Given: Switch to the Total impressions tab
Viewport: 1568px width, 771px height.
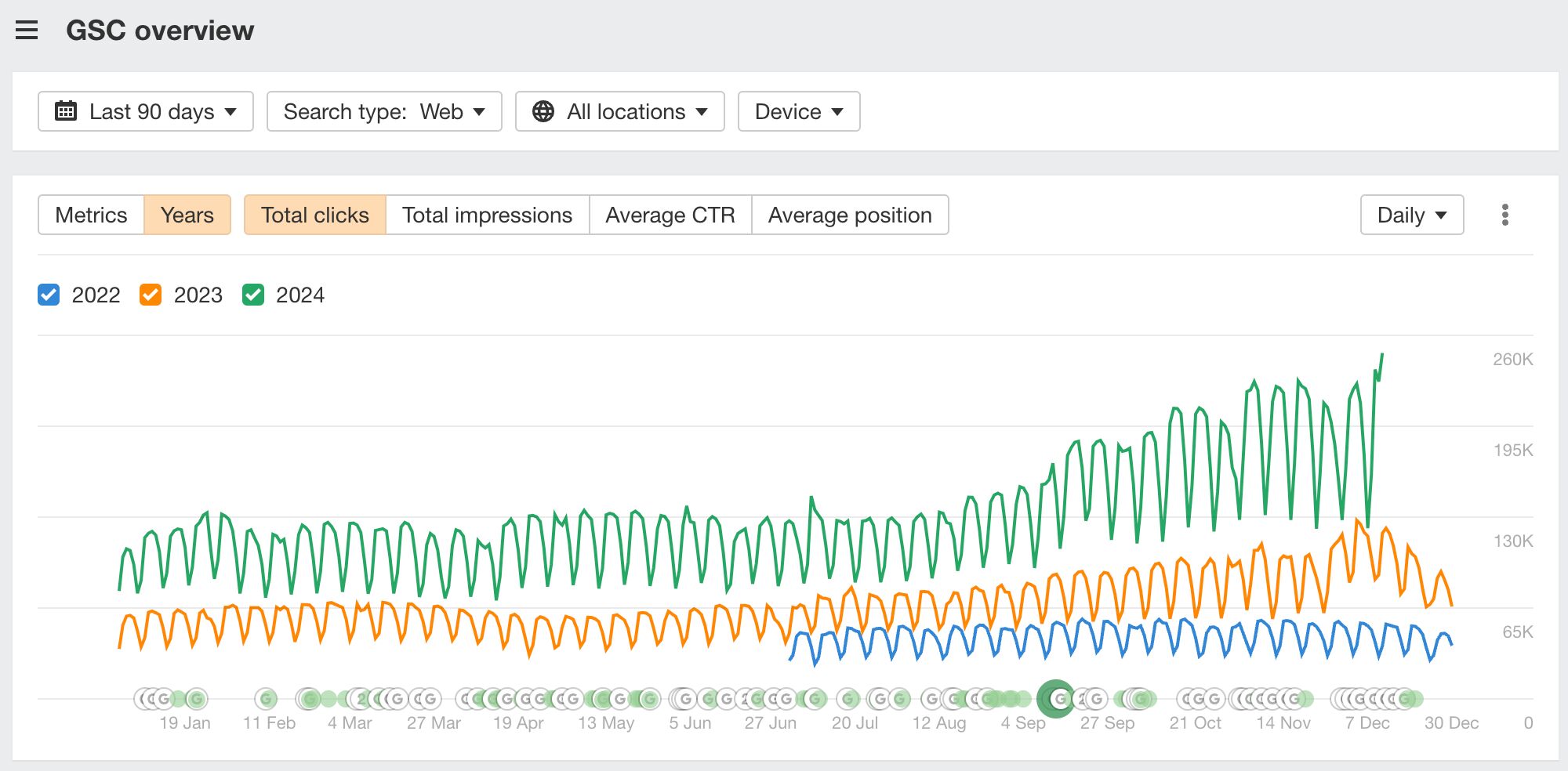Looking at the screenshot, I should 487,215.
